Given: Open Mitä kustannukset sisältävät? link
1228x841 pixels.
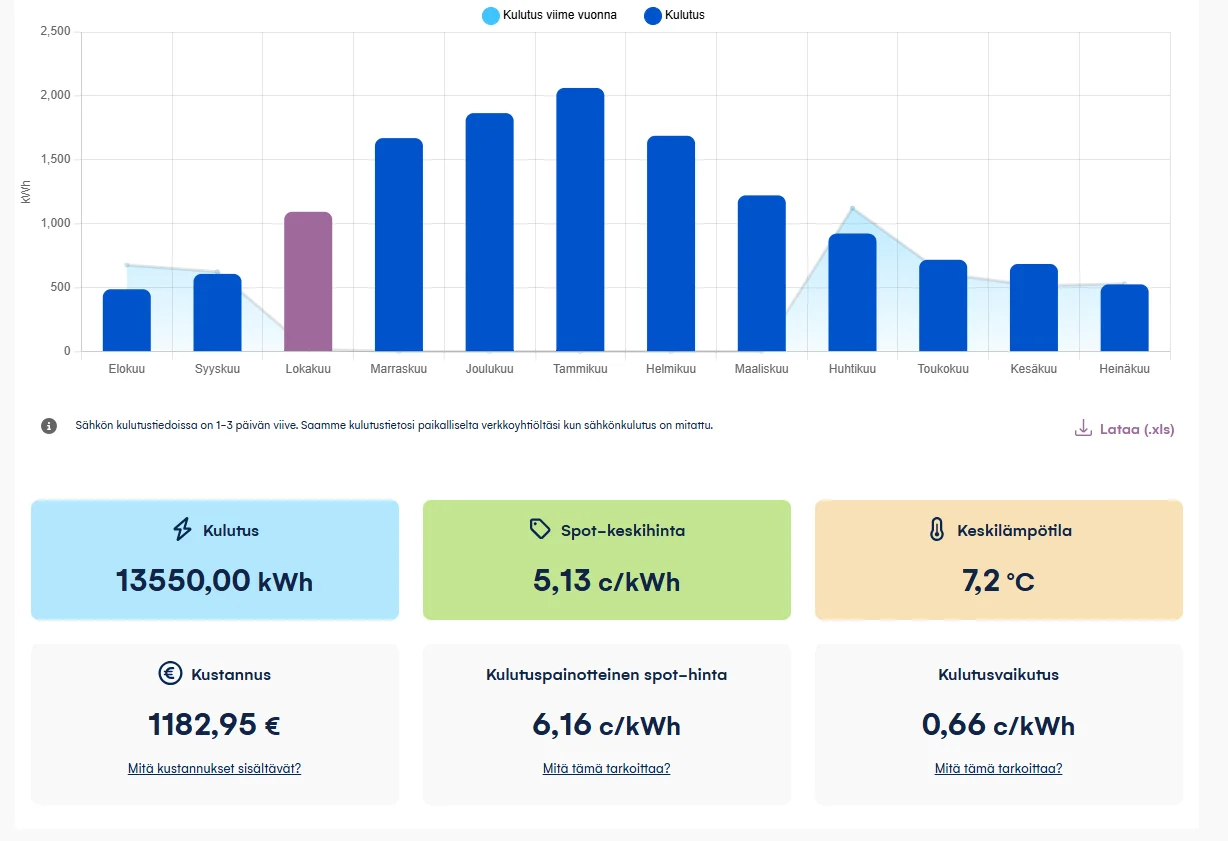Looking at the screenshot, I should [x=214, y=769].
